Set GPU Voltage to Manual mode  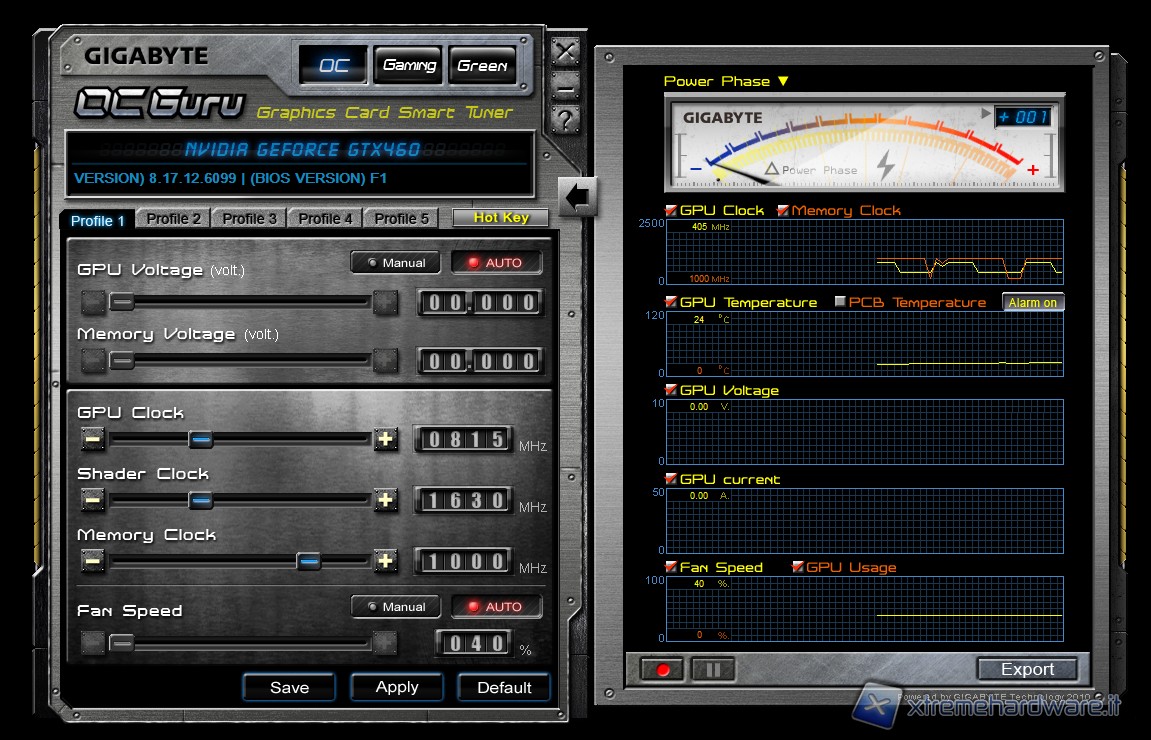[x=396, y=263]
